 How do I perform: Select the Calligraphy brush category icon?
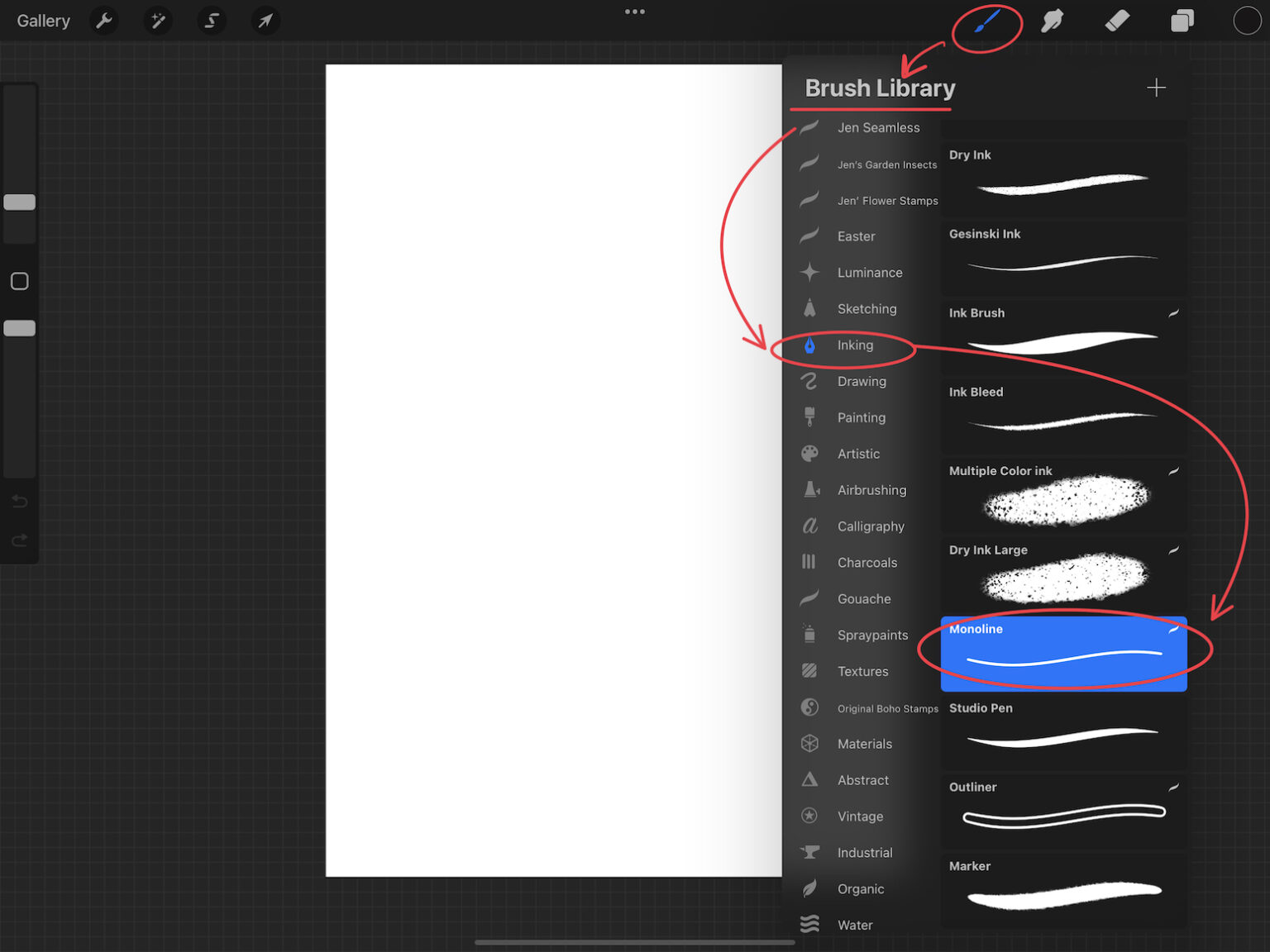coord(809,526)
